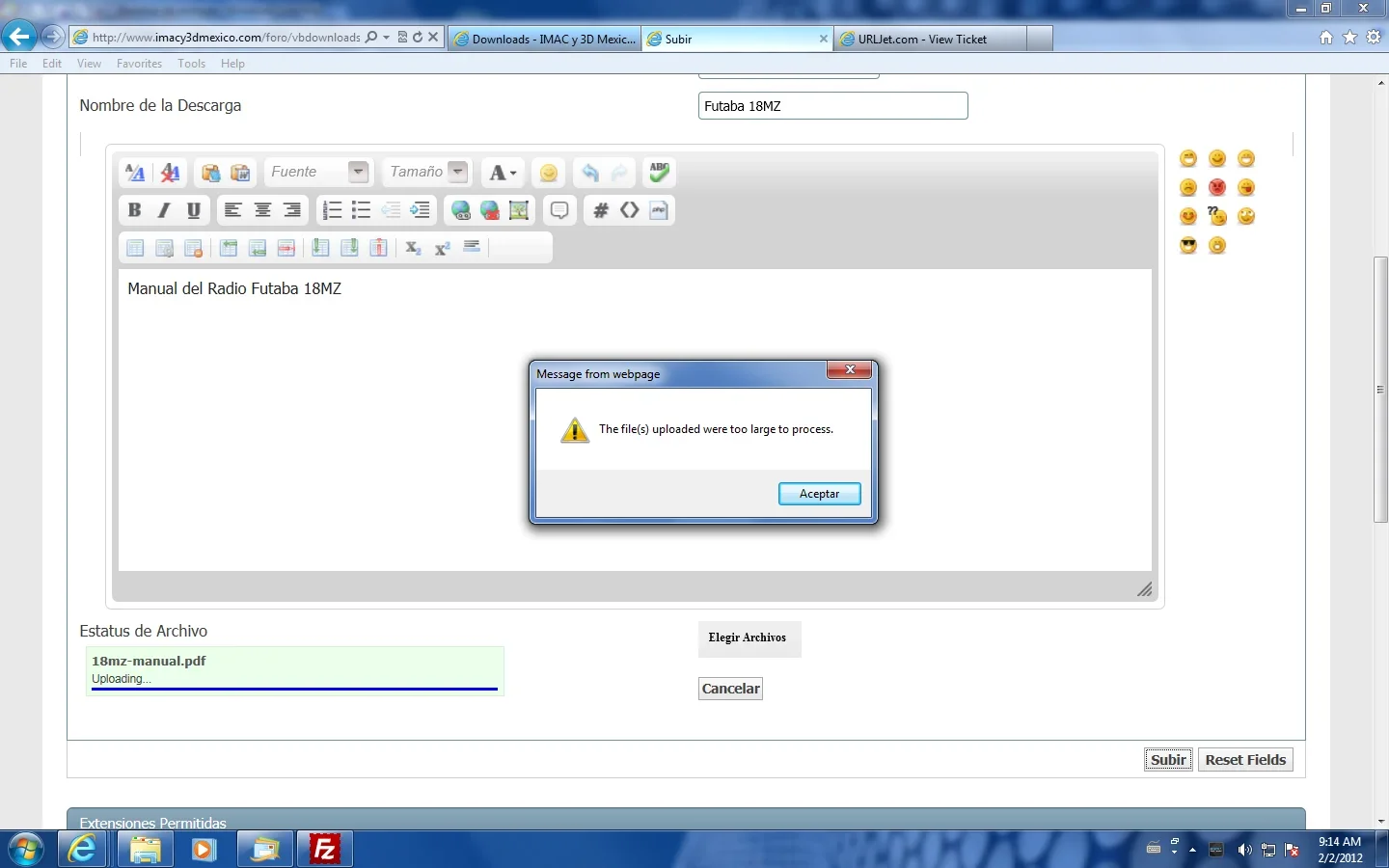Toggle the ordered list formatting
1389x868 pixels.
(331, 210)
